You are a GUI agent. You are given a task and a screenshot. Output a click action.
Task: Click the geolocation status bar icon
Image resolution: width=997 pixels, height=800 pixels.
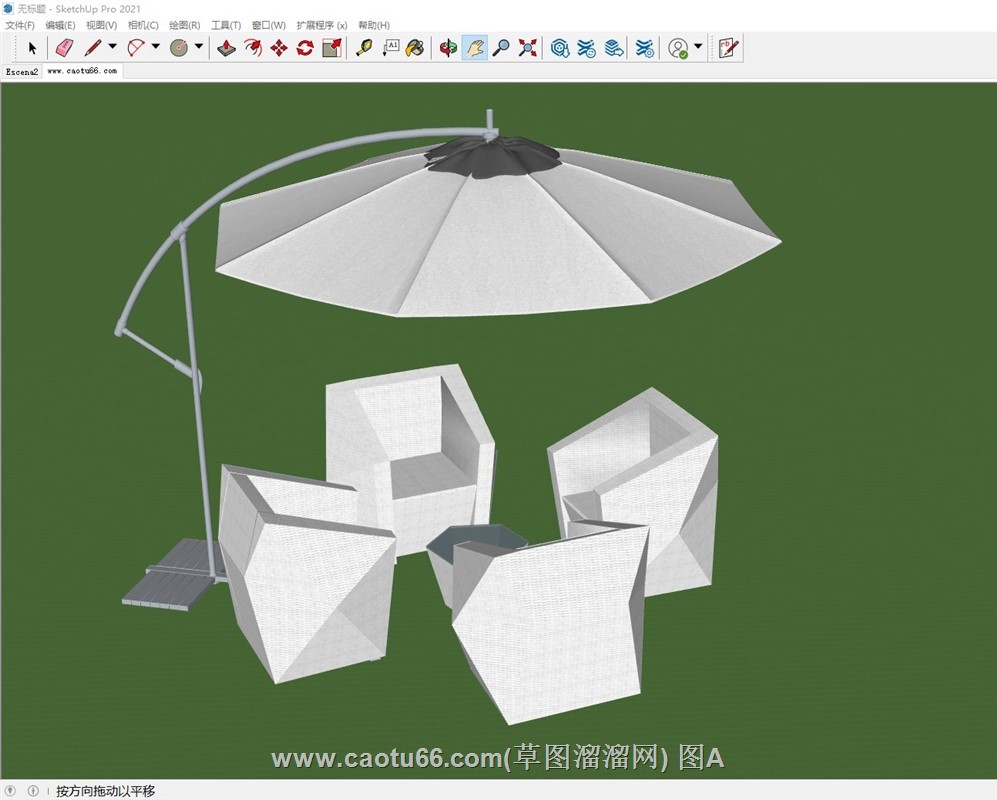click(x=11, y=790)
